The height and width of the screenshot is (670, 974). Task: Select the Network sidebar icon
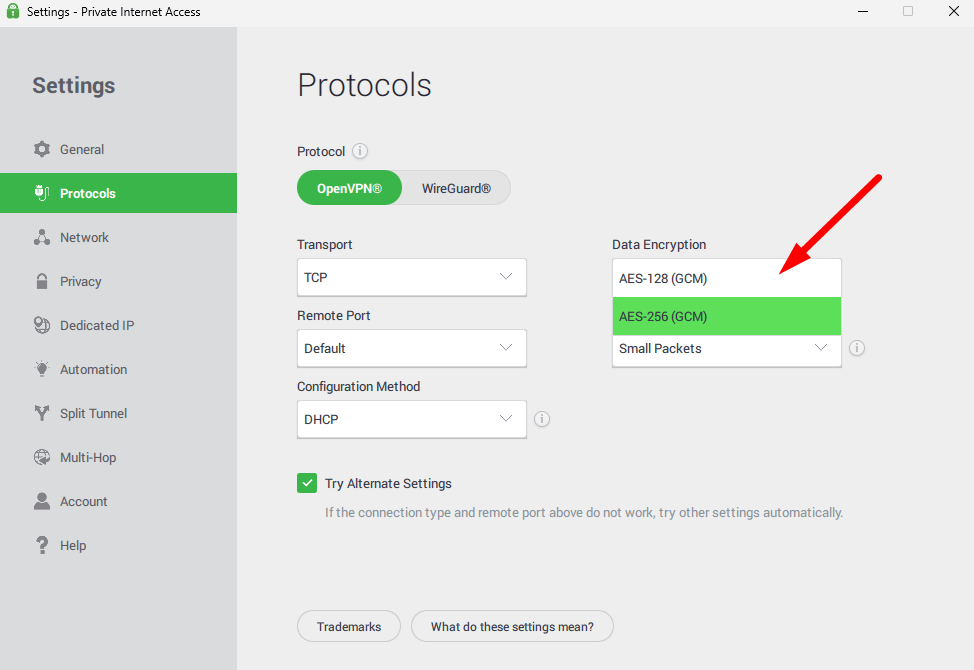click(42, 237)
